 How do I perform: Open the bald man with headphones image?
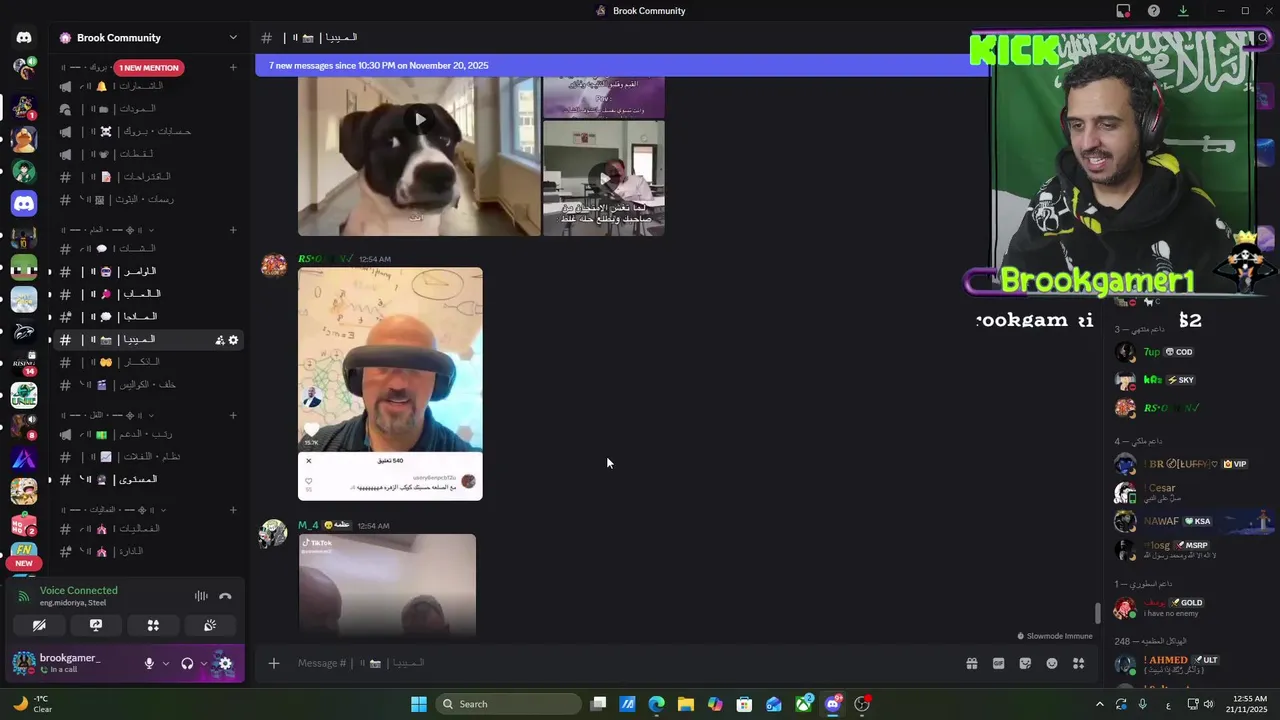click(390, 384)
